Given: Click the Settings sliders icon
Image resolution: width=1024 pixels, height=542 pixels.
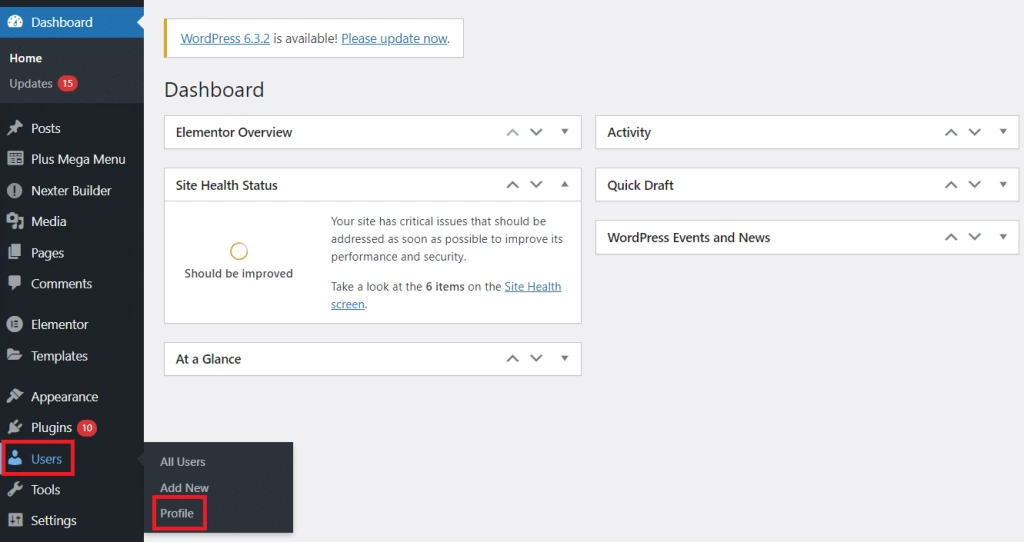Looking at the screenshot, I should 15,520.
